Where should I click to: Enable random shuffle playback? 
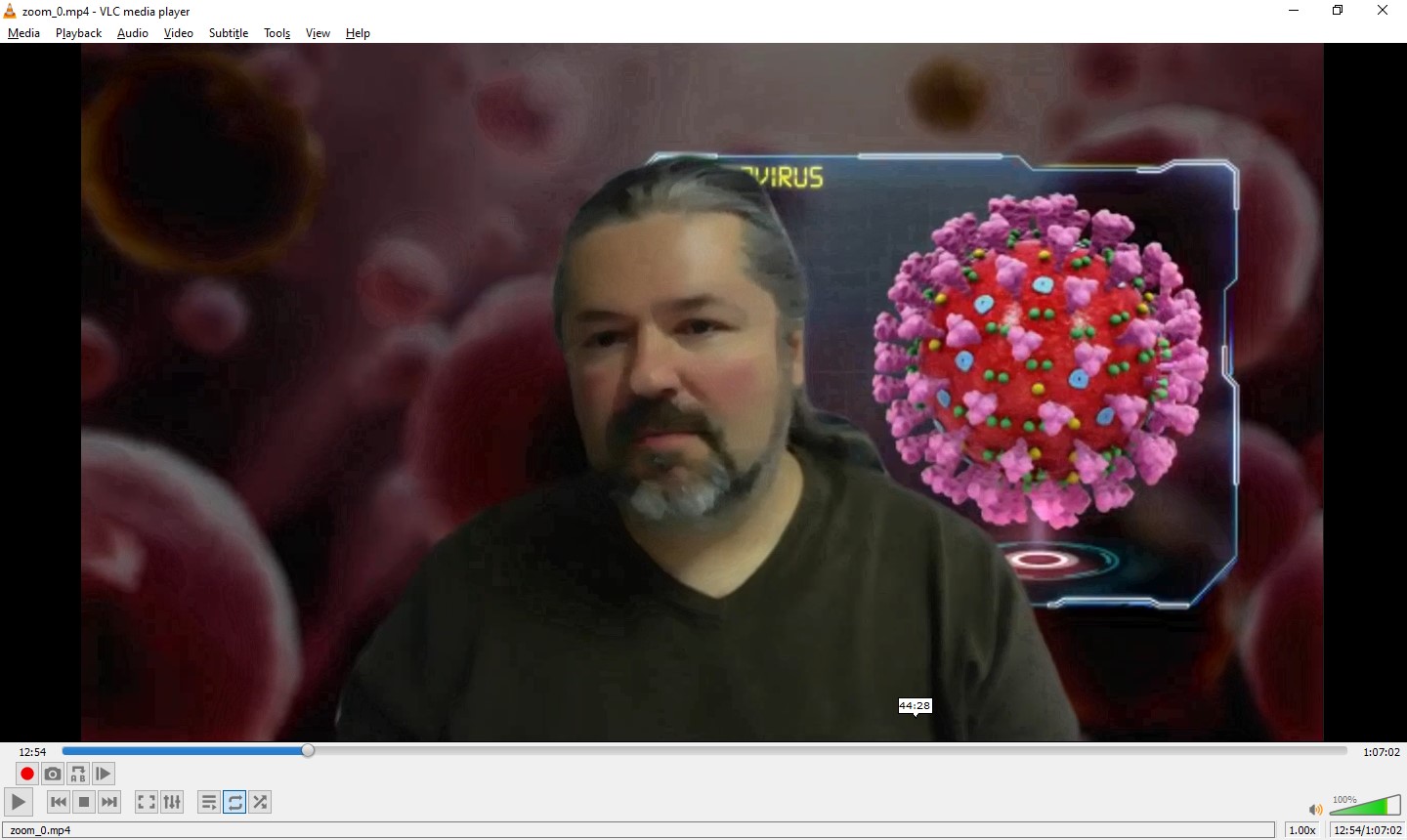click(260, 803)
